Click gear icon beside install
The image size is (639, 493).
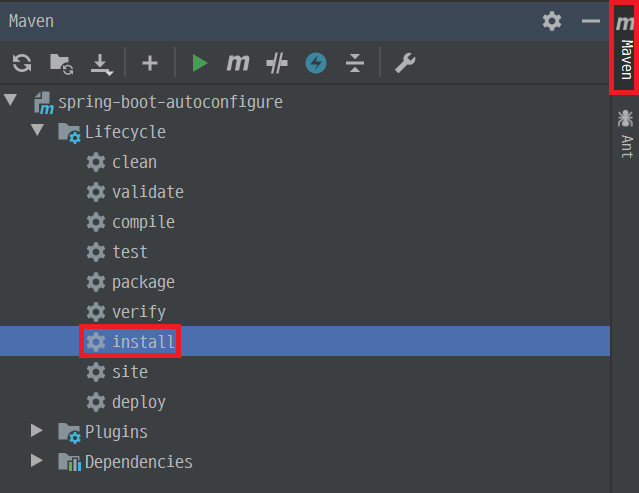[x=96, y=342]
